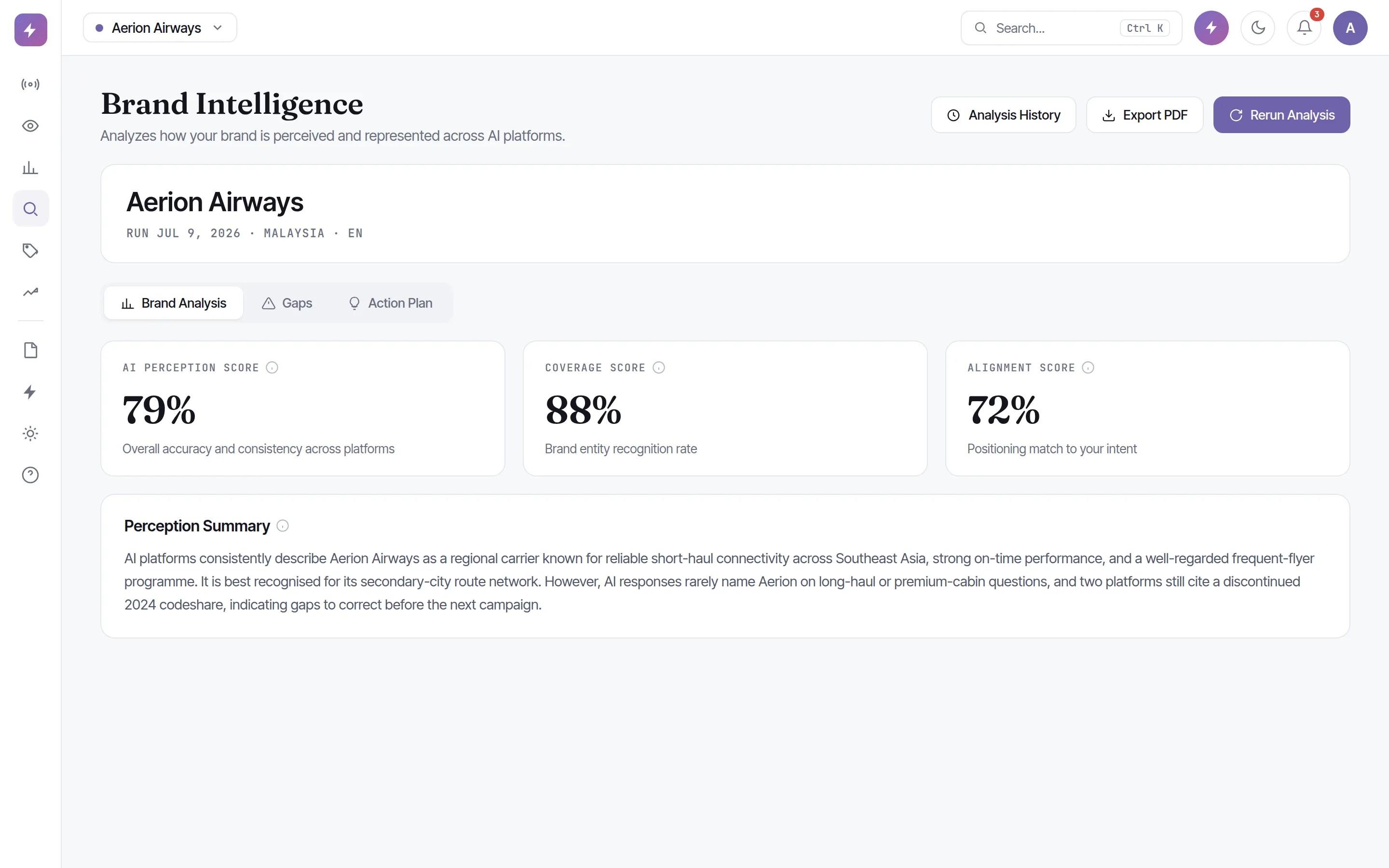
Task: Open the document page sidebar icon
Action: (x=30, y=350)
